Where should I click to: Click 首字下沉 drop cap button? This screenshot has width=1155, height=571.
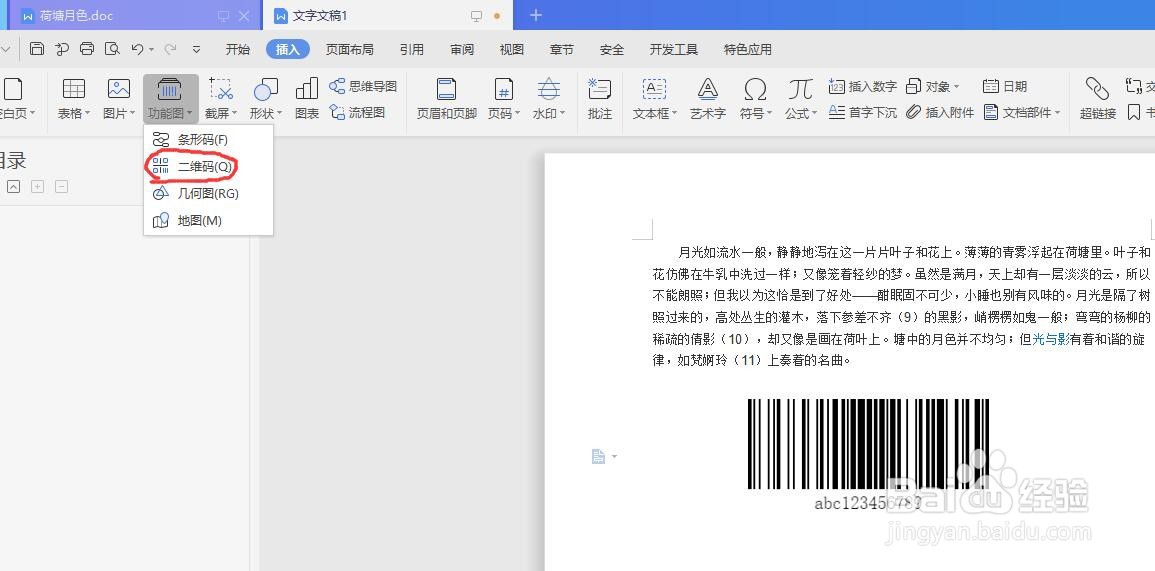tap(863, 112)
